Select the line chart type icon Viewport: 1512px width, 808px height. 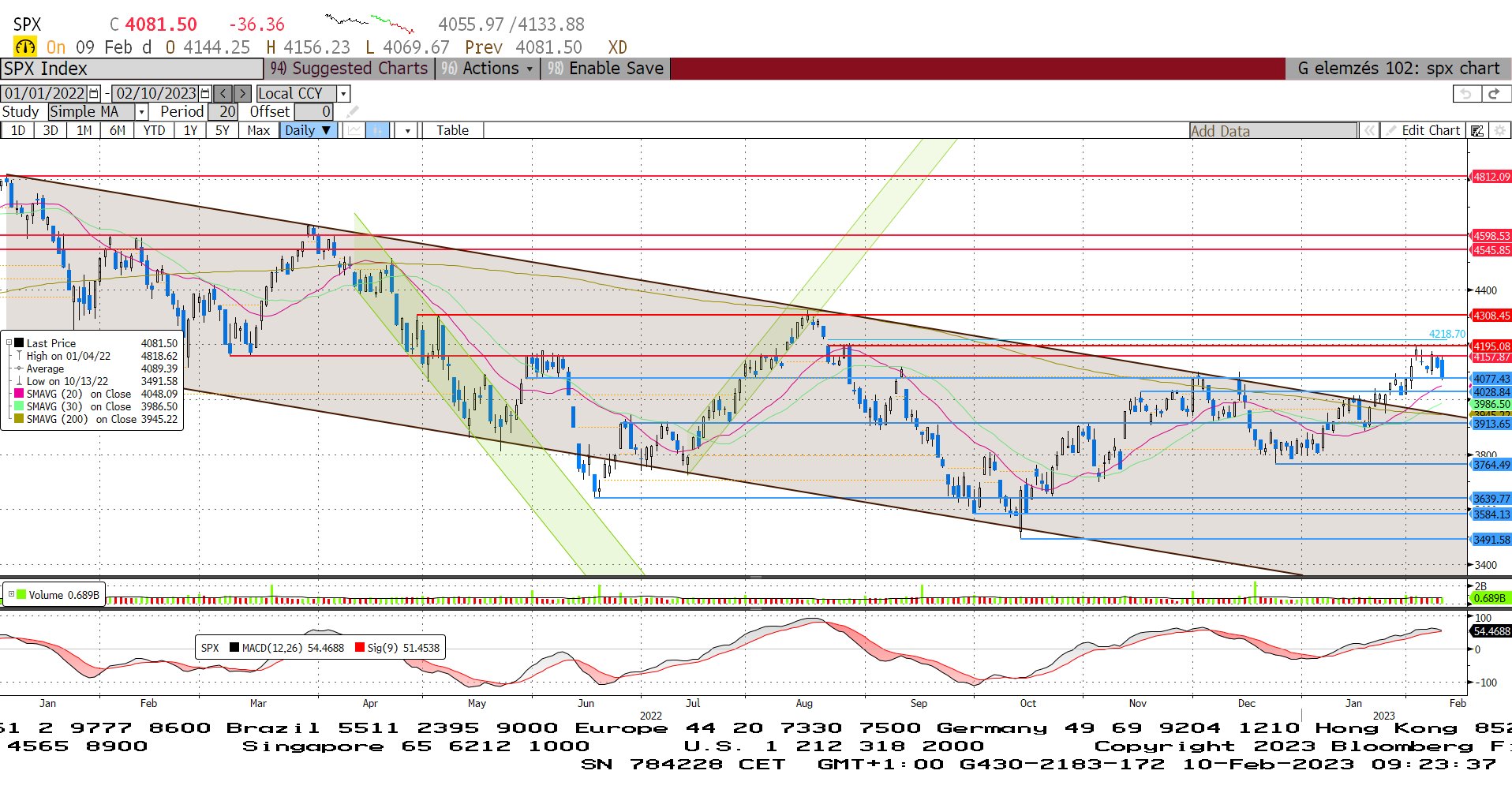[354, 130]
